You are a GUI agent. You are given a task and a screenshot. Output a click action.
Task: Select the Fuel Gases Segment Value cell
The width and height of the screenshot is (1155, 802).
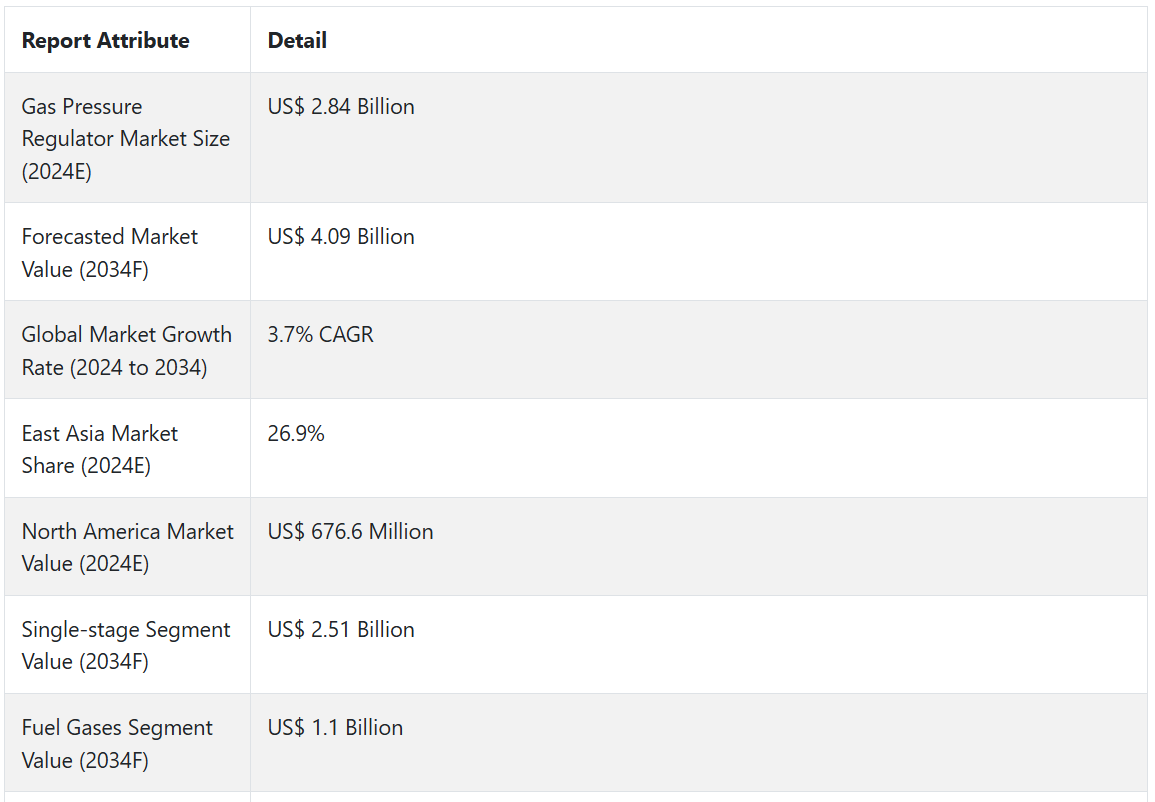point(117,743)
